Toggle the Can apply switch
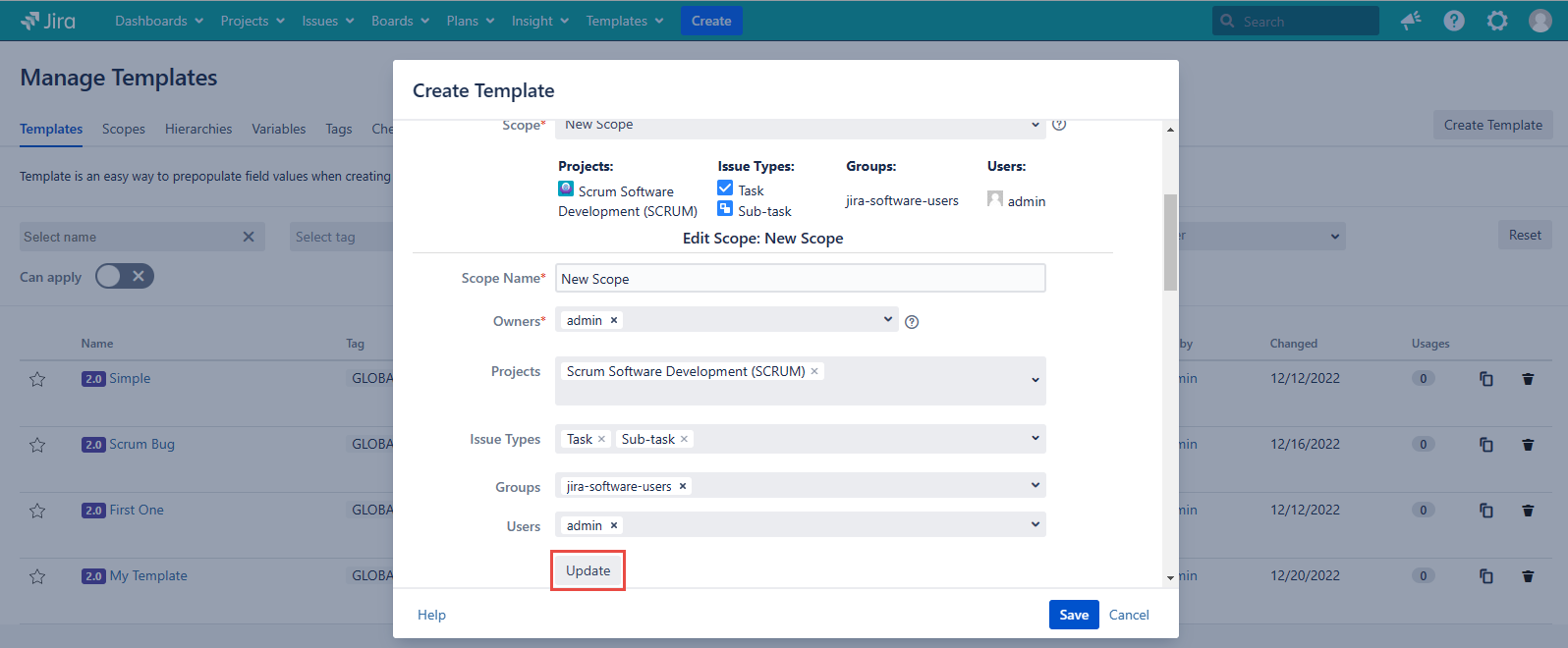The height and width of the screenshot is (648, 1568). (x=125, y=277)
